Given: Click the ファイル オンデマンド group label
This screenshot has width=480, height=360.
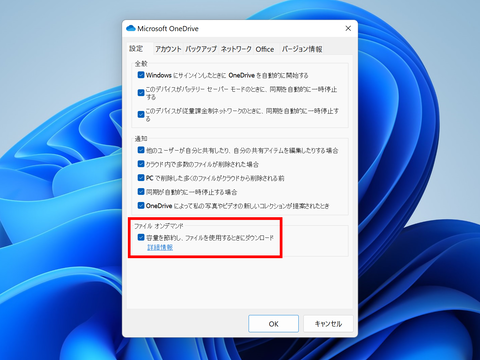Looking at the screenshot, I should (159, 226).
